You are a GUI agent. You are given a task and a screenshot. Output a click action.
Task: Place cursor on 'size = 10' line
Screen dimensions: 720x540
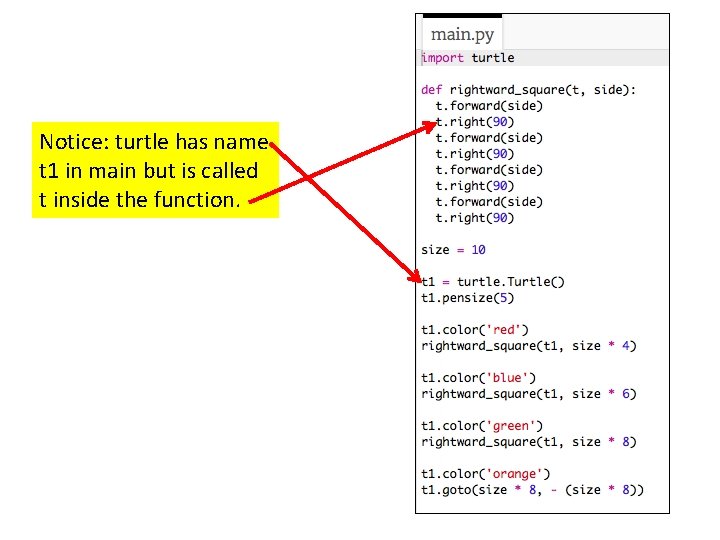pyautogui.click(x=453, y=250)
